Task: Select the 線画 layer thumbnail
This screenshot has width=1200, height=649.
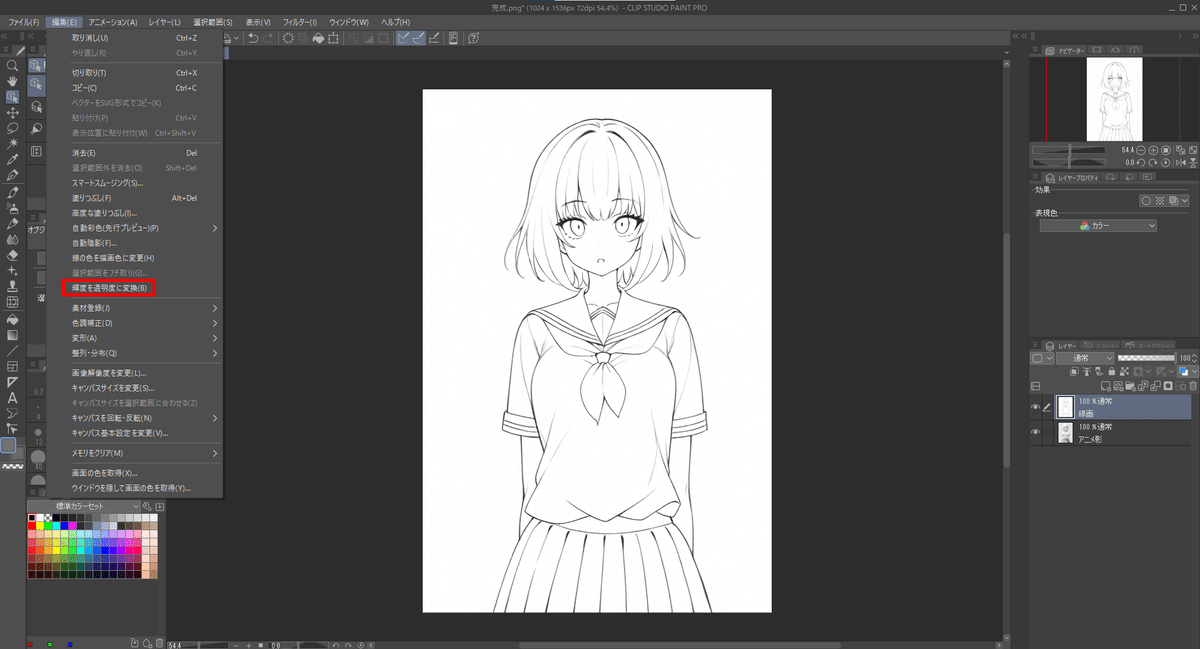Action: click(1066, 407)
